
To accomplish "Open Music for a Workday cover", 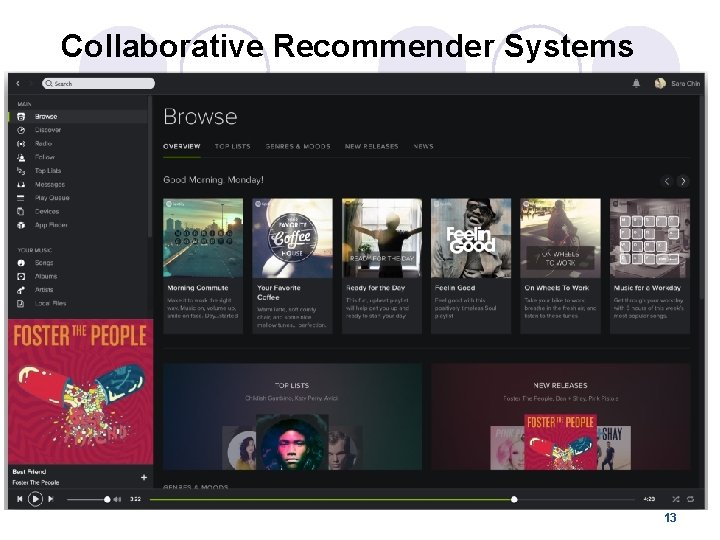I will pyautogui.click(x=650, y=238).
